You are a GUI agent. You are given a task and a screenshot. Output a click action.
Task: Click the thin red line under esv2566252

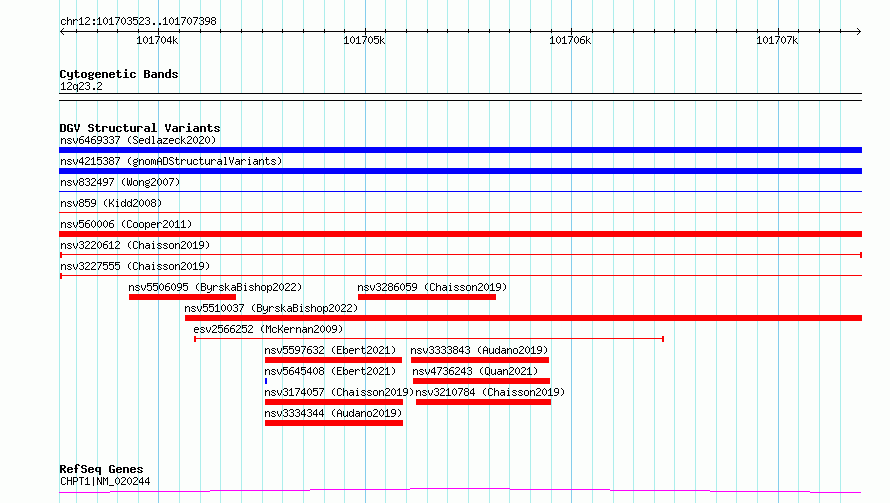pos(429,339)
